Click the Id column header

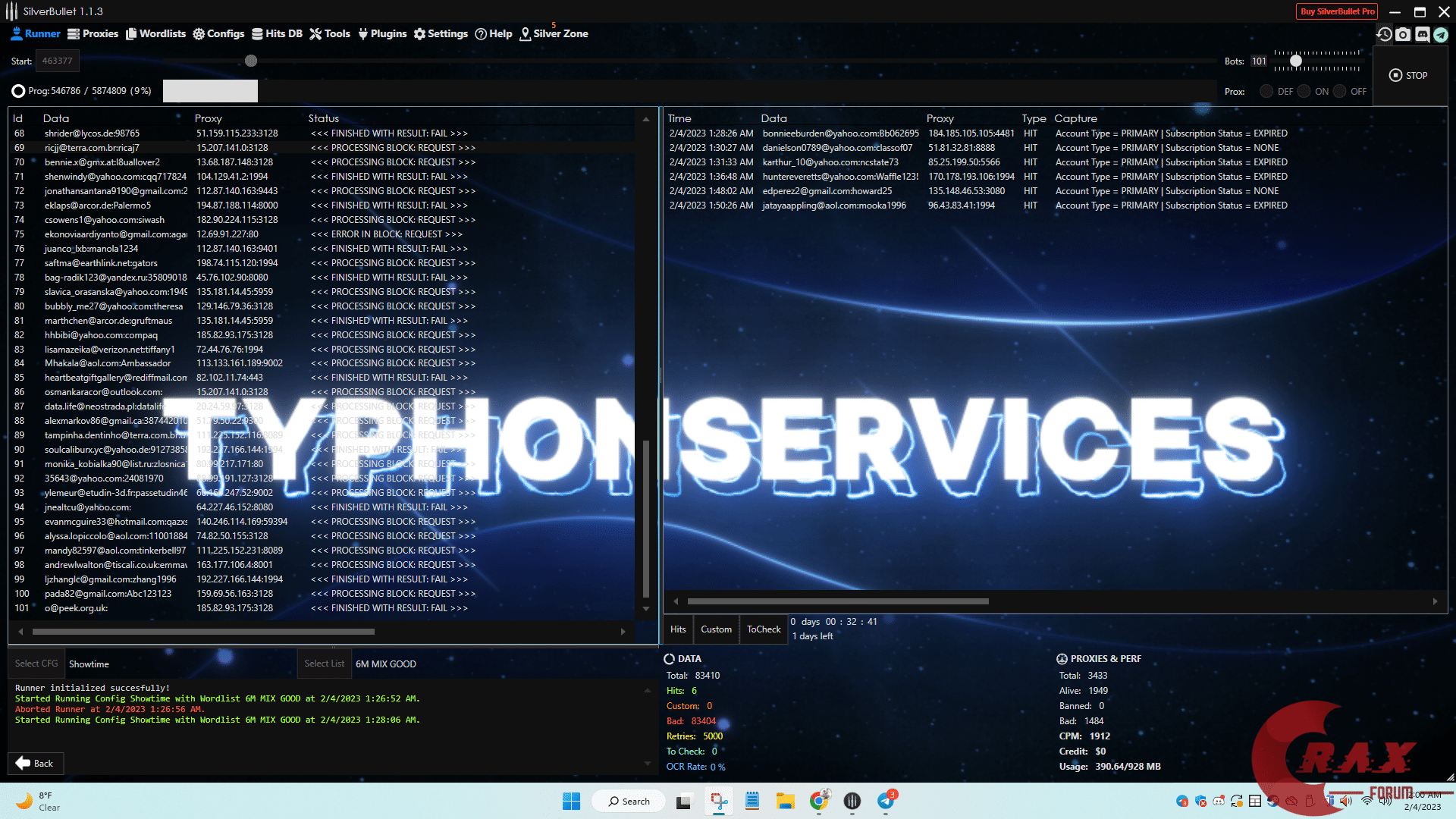point(18,118)
